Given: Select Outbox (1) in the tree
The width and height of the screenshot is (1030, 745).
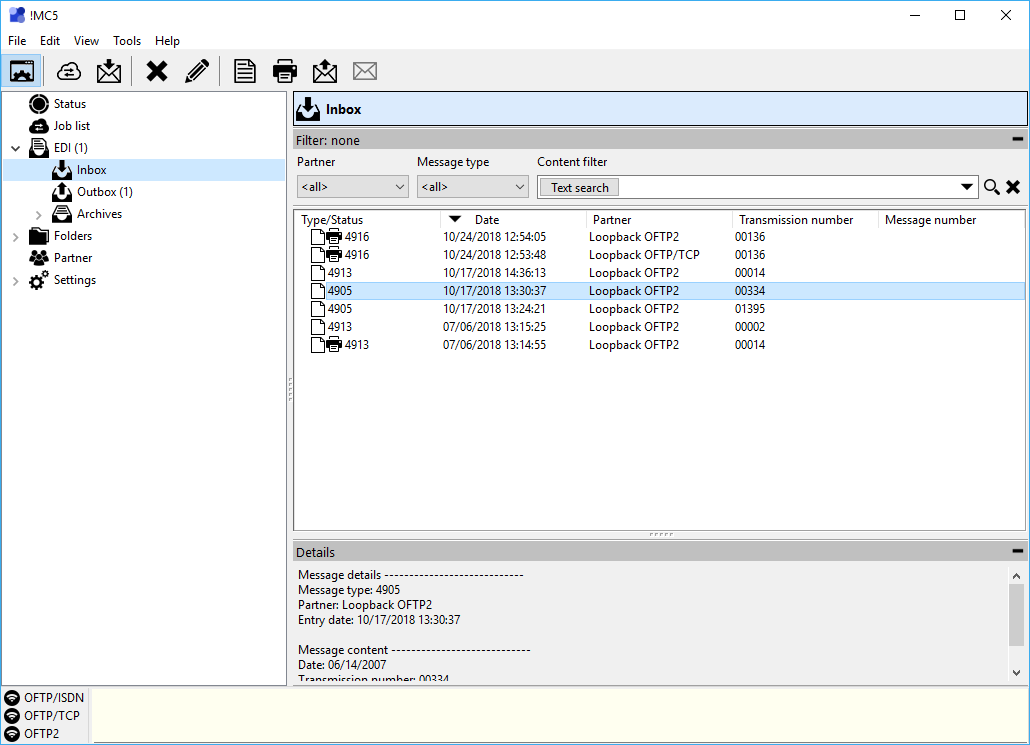Looking at the screenshot, I should coord(104,192).
